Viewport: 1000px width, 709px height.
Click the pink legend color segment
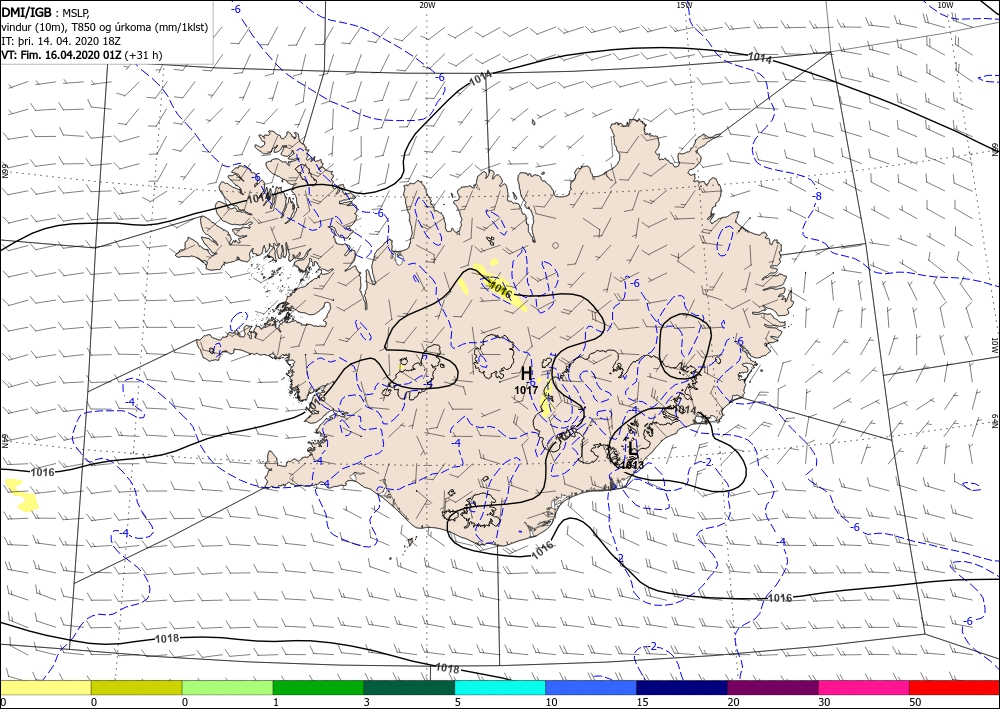[x=864, y=688]
